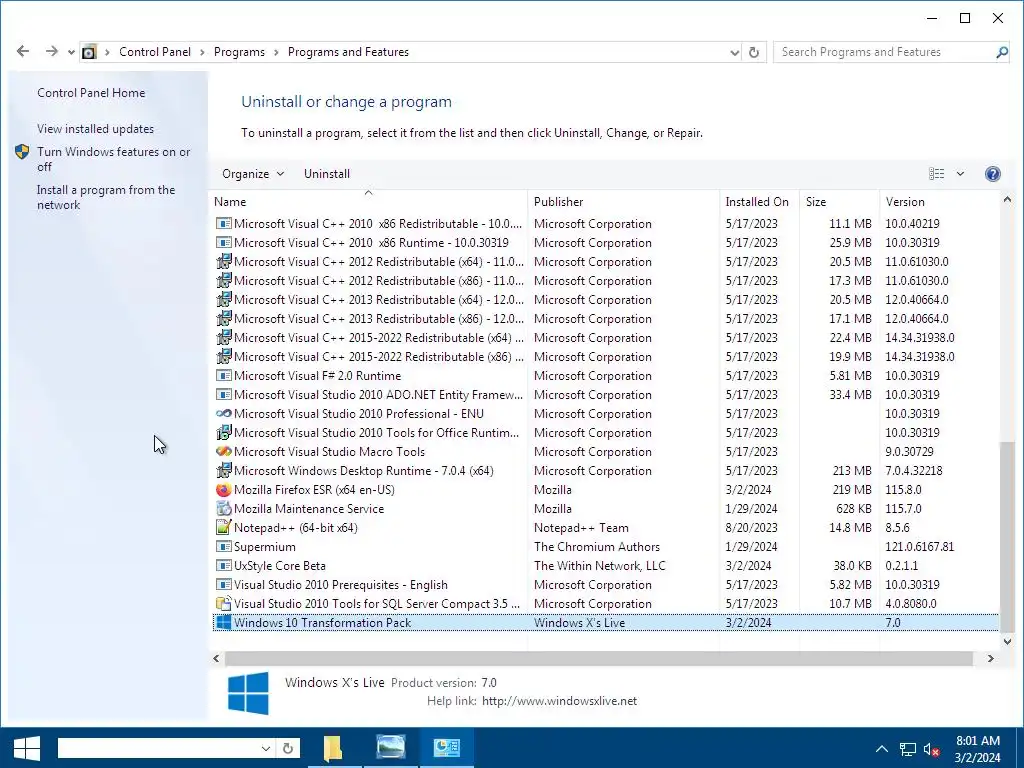
Task: Go back with the left arrow
Action: point(23,52)
